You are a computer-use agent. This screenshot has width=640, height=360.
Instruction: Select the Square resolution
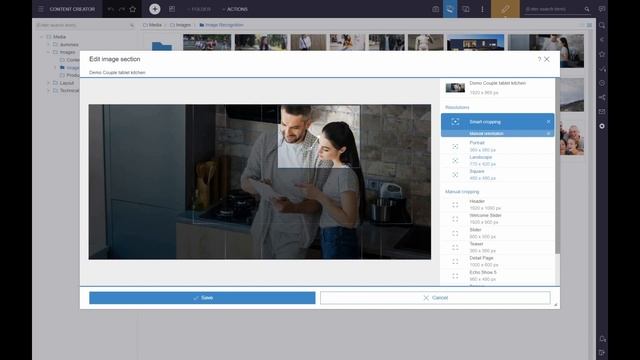(498, 175)
